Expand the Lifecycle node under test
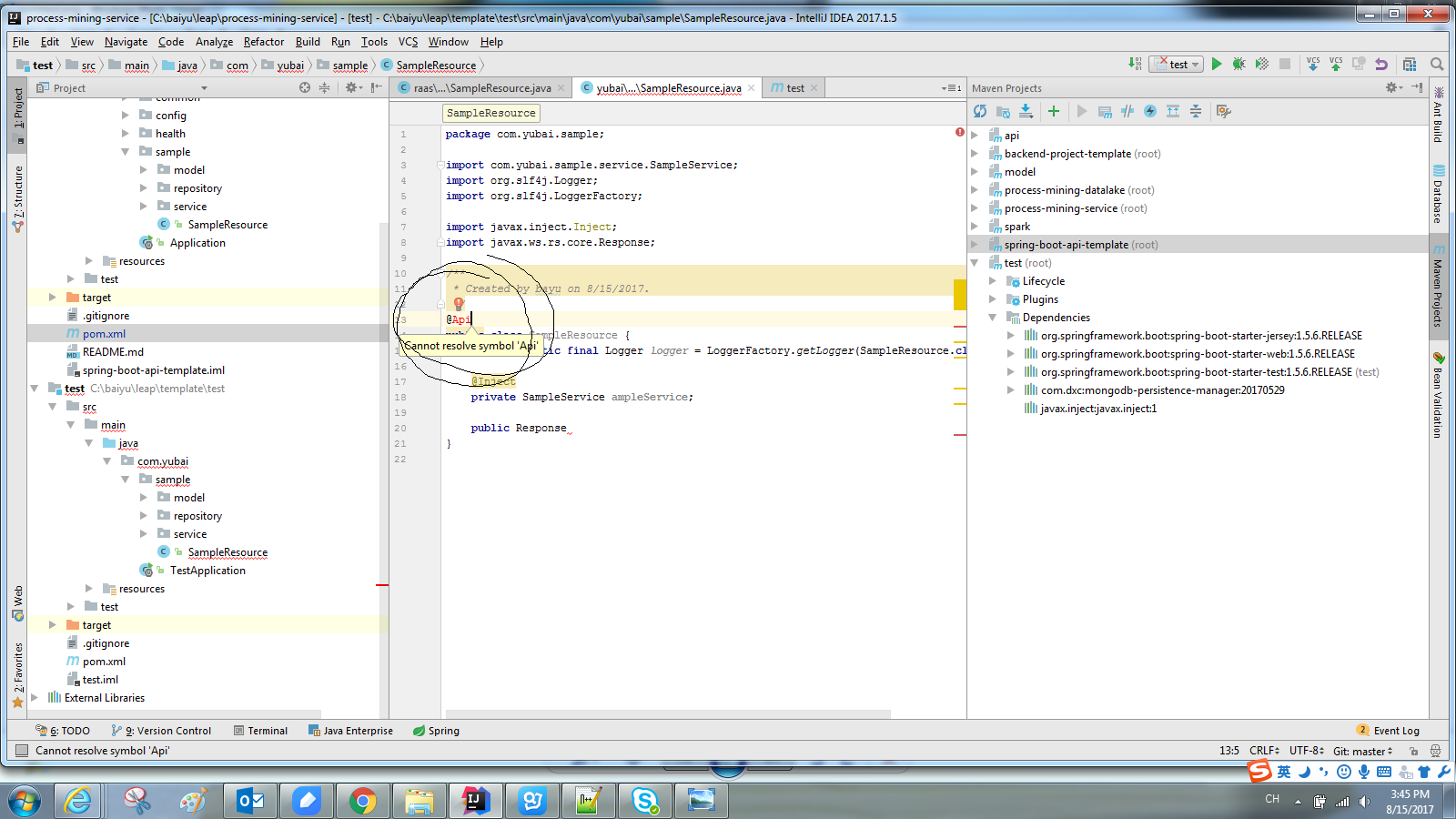1456x819 pixels. (993, 281)
